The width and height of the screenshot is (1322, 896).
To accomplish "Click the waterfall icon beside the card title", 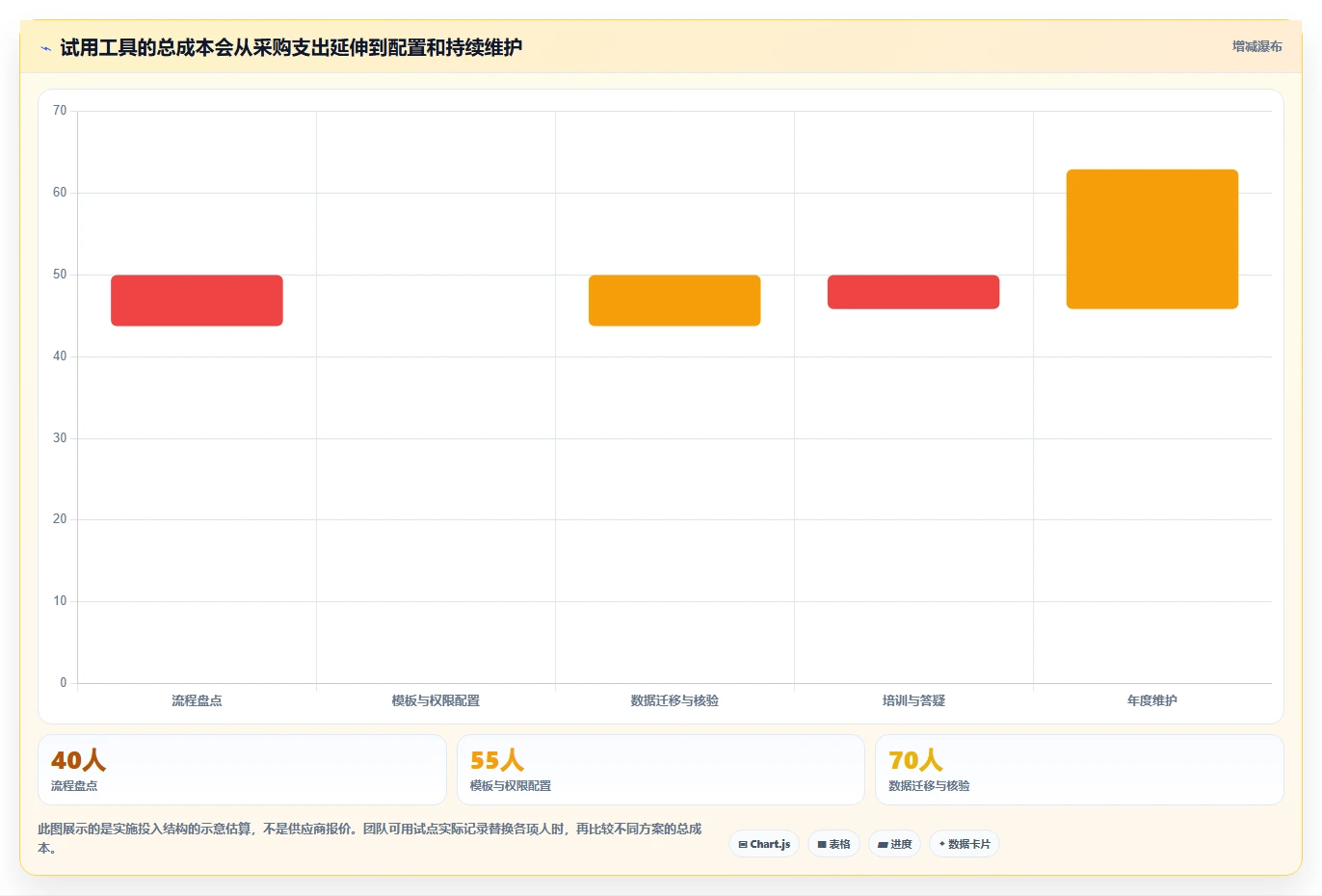I will pyautogui.click(x=45, y=48).
